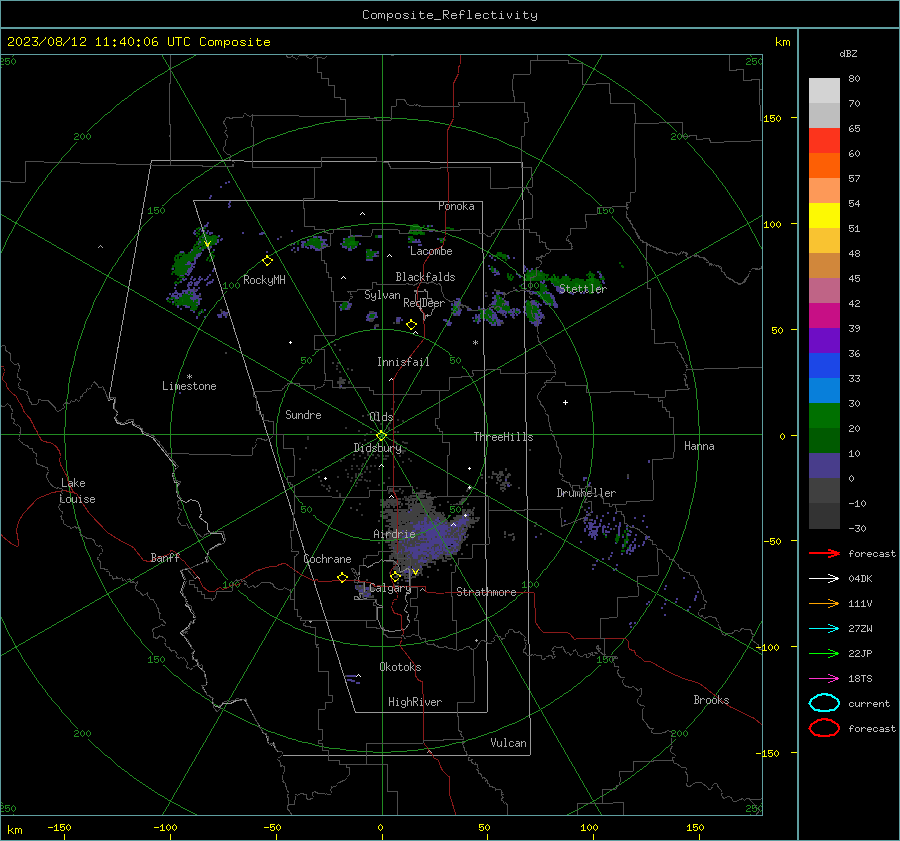Image resolution: width=900 pixels, height=841 pixels.
Task: Click the yellow diamond marker below RedDeer
Action: pyautogui.click(x=411, y=325)
